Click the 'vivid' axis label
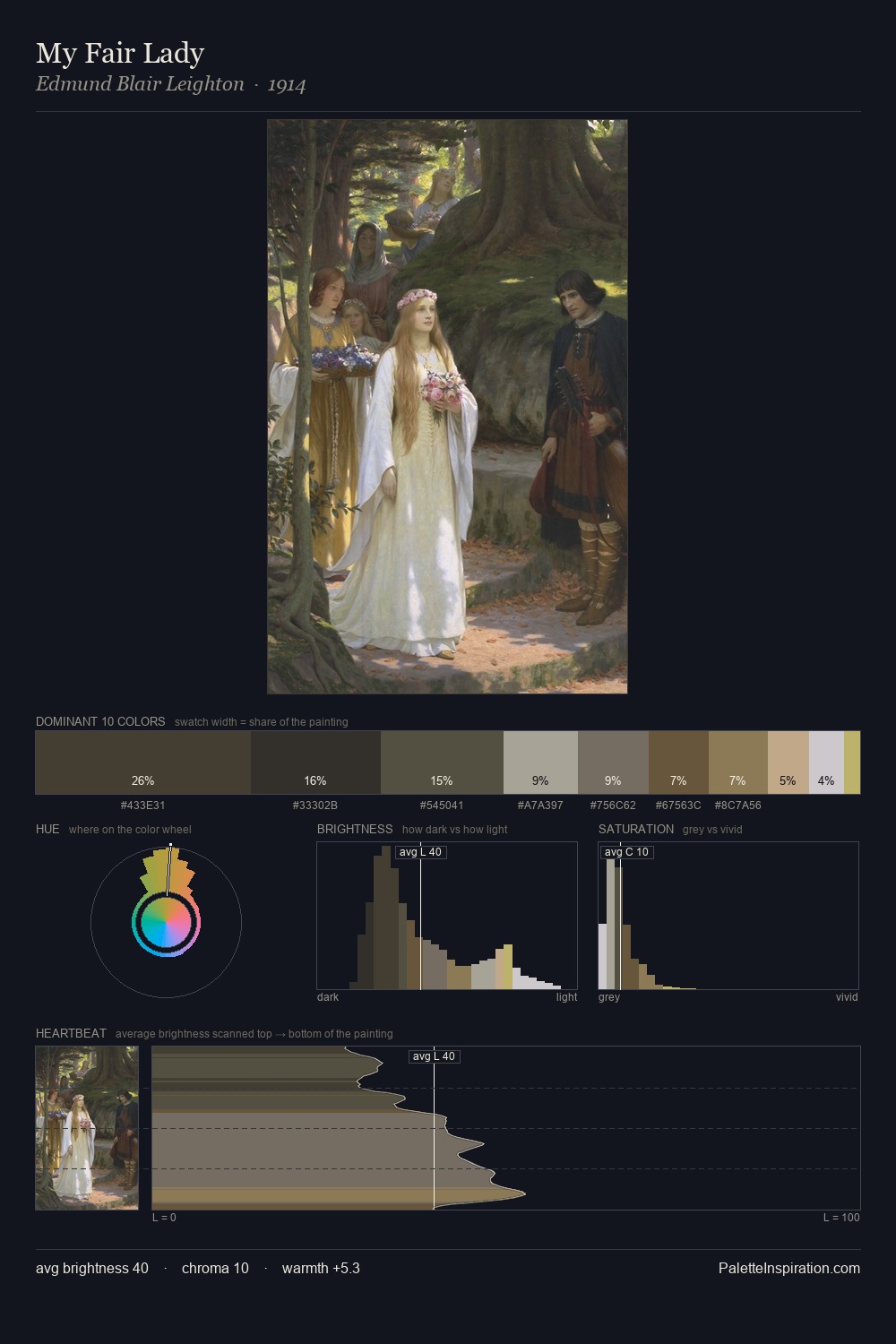This screenshot has width=896, height=1344. pyautogui.click(x=847, y=997)
